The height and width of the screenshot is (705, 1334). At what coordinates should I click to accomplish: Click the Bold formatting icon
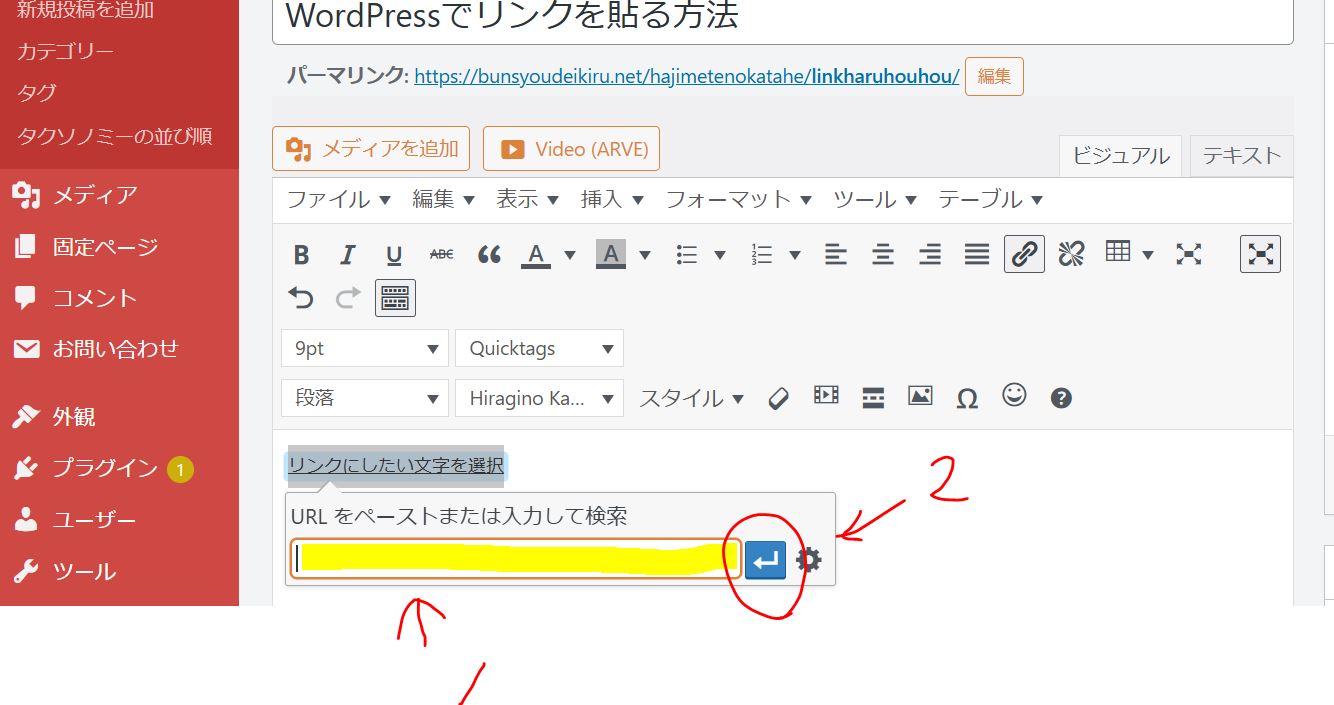click(x=301, y=255)
